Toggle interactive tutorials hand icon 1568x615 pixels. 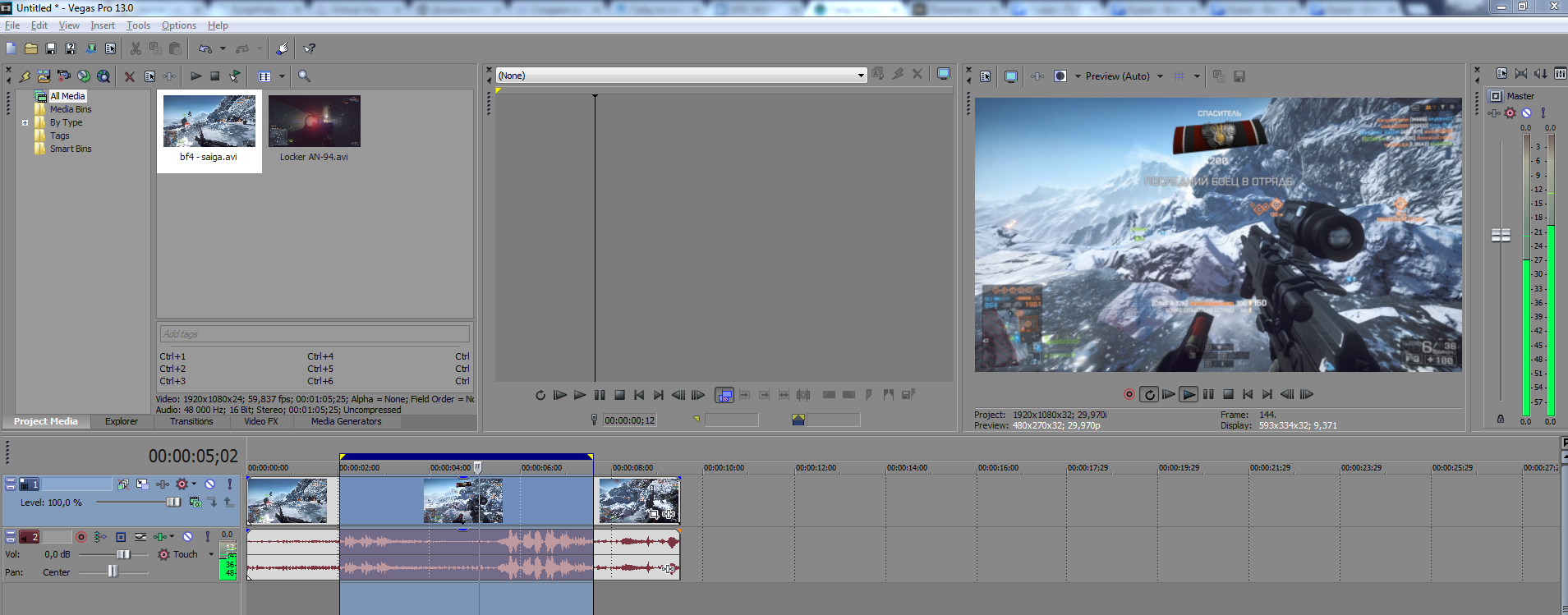[x=282, y=49]
